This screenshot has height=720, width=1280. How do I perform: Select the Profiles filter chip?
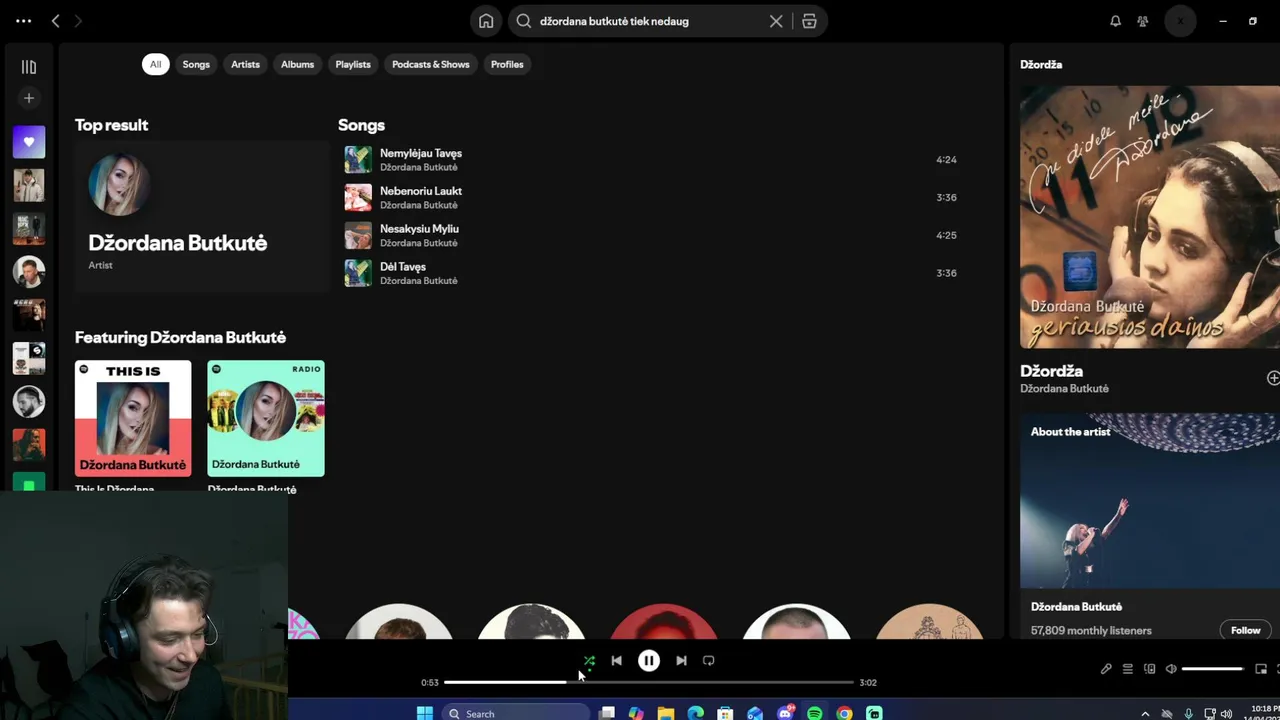[507, 64]
